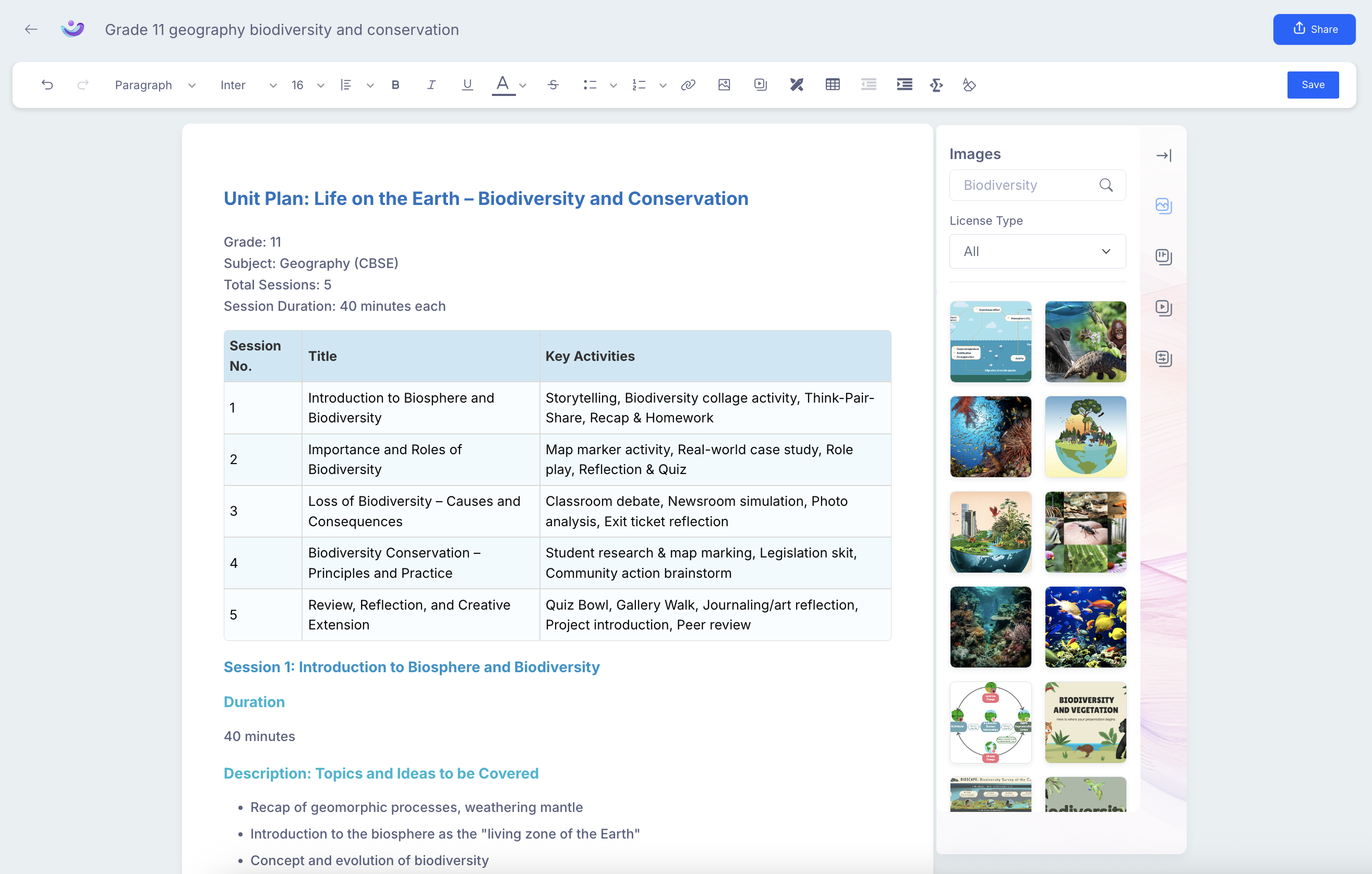Click the insert video icon
This screenshot has height=874, width=1372.
pos(760,85)
